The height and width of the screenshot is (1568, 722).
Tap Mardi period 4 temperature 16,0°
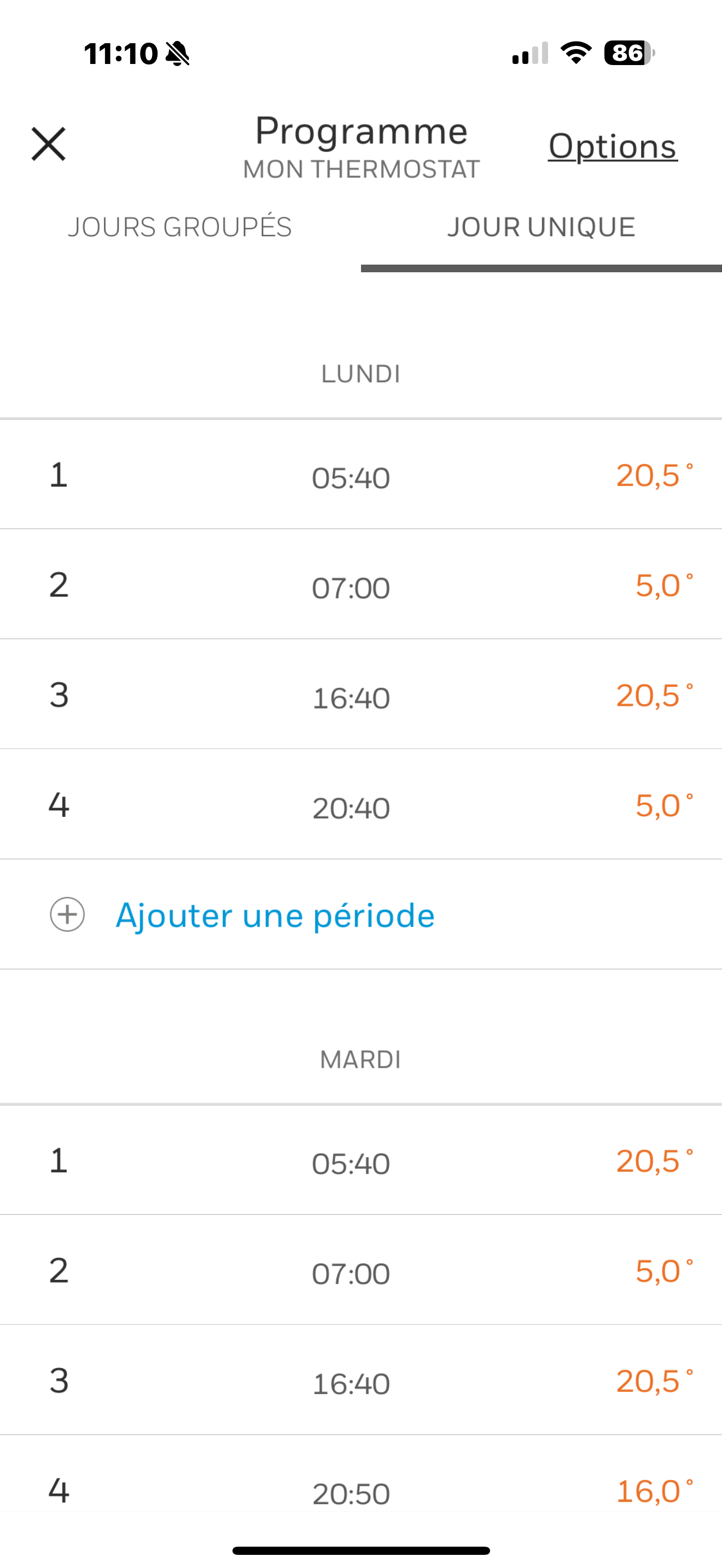(654, 1492)
